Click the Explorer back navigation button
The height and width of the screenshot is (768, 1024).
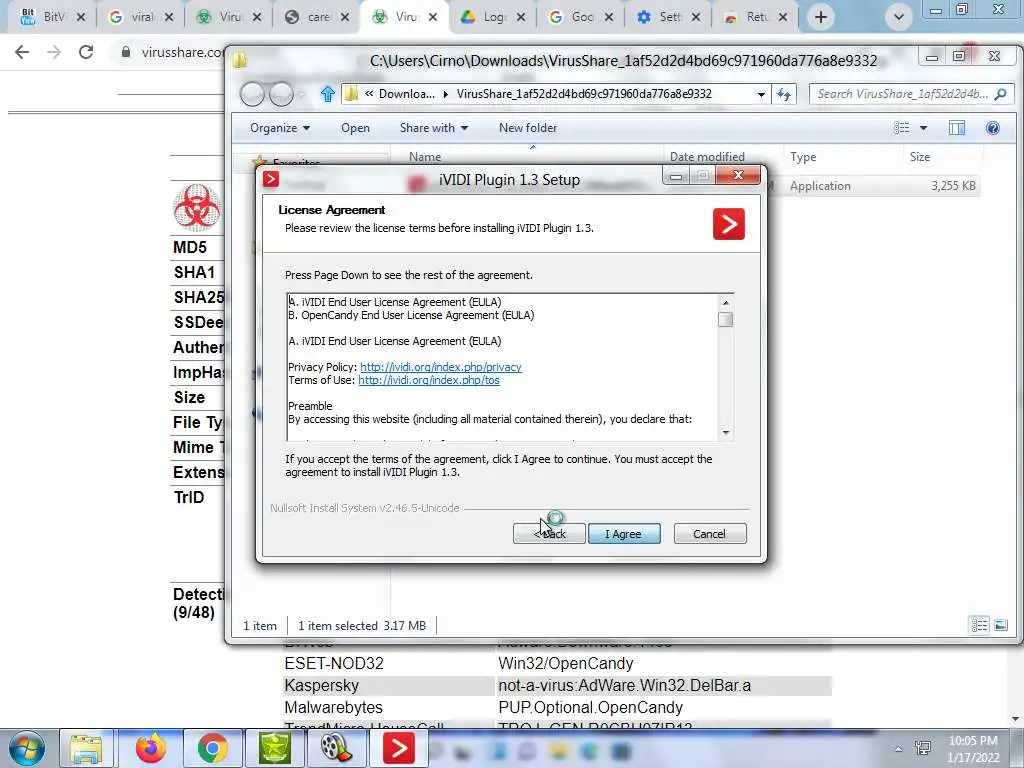251,94
